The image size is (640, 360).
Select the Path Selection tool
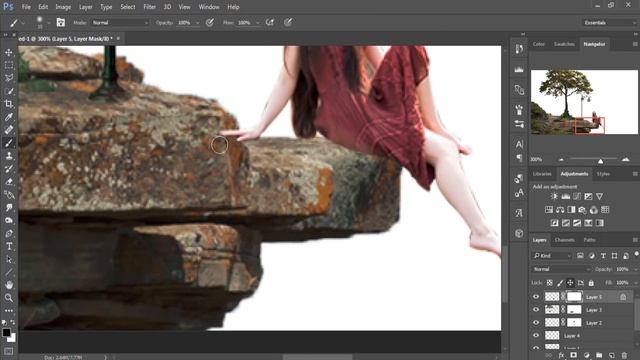tap(9, 259)
